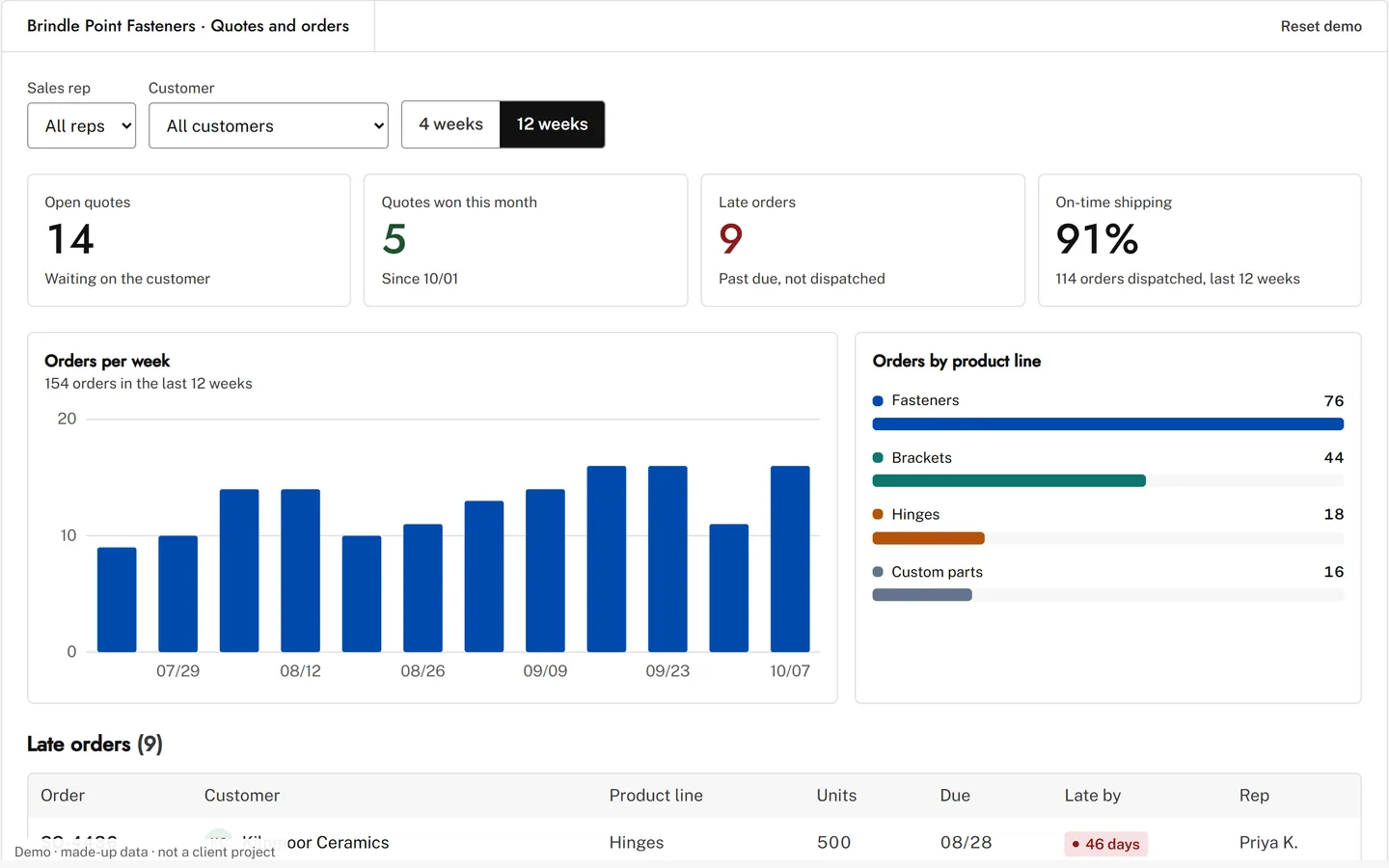Click the Brindle Point Fasteners title tab
Screen dimensions: 1389x868
click(x=188, y=26)
